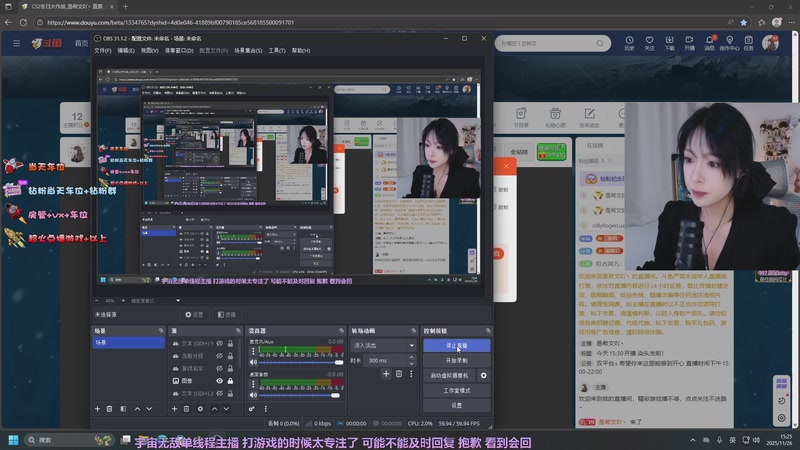
Task: Remove selected source with trash icon
Action: [187, 409]
